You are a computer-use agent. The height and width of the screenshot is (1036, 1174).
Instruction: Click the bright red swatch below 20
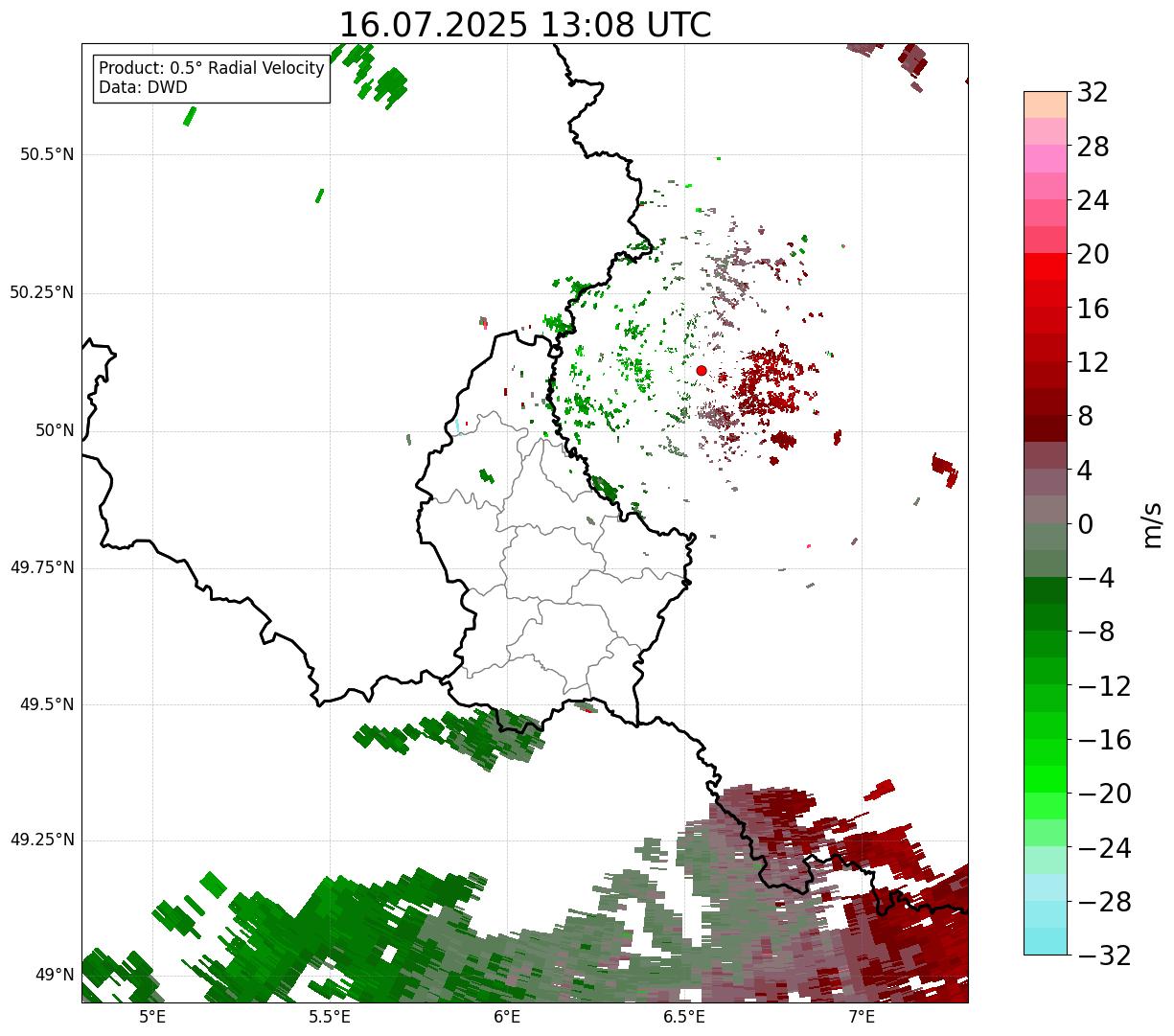(1045, 266)
